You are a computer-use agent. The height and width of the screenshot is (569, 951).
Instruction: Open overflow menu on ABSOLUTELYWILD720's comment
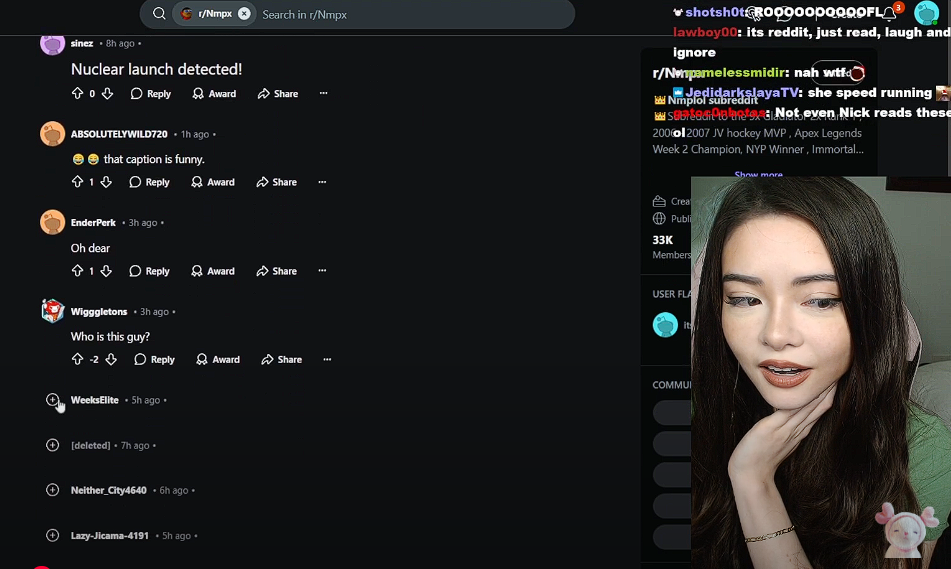322,182
